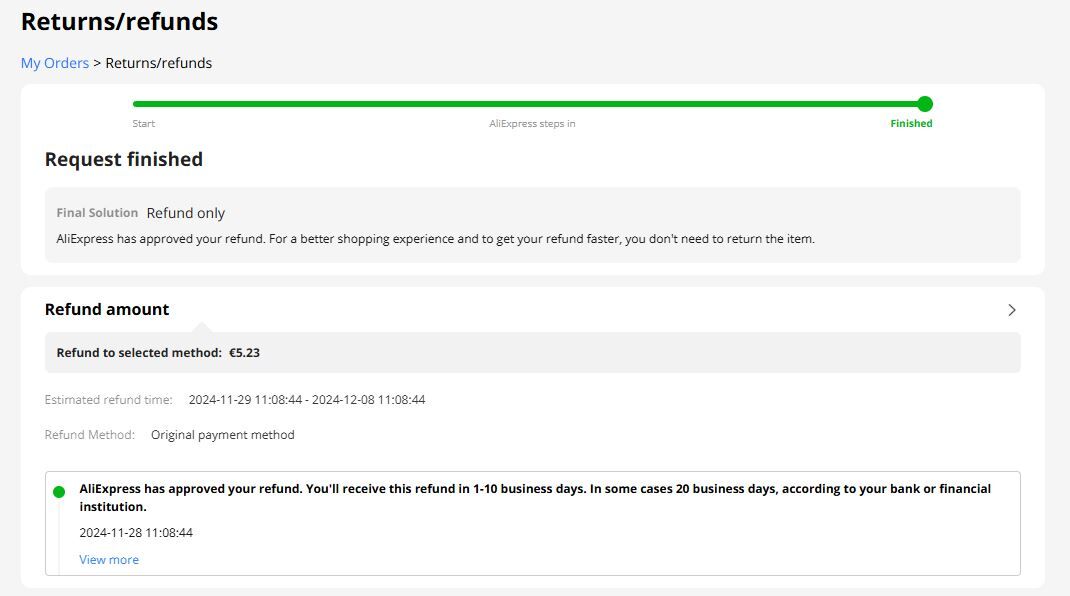Click the Start step label
The width and height of the screenshot is (1070, 596).
[x=143, y=124]
